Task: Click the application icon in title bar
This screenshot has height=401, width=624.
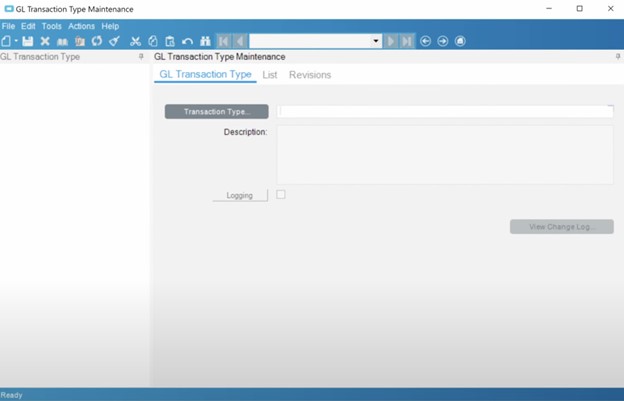Action: 8,9
